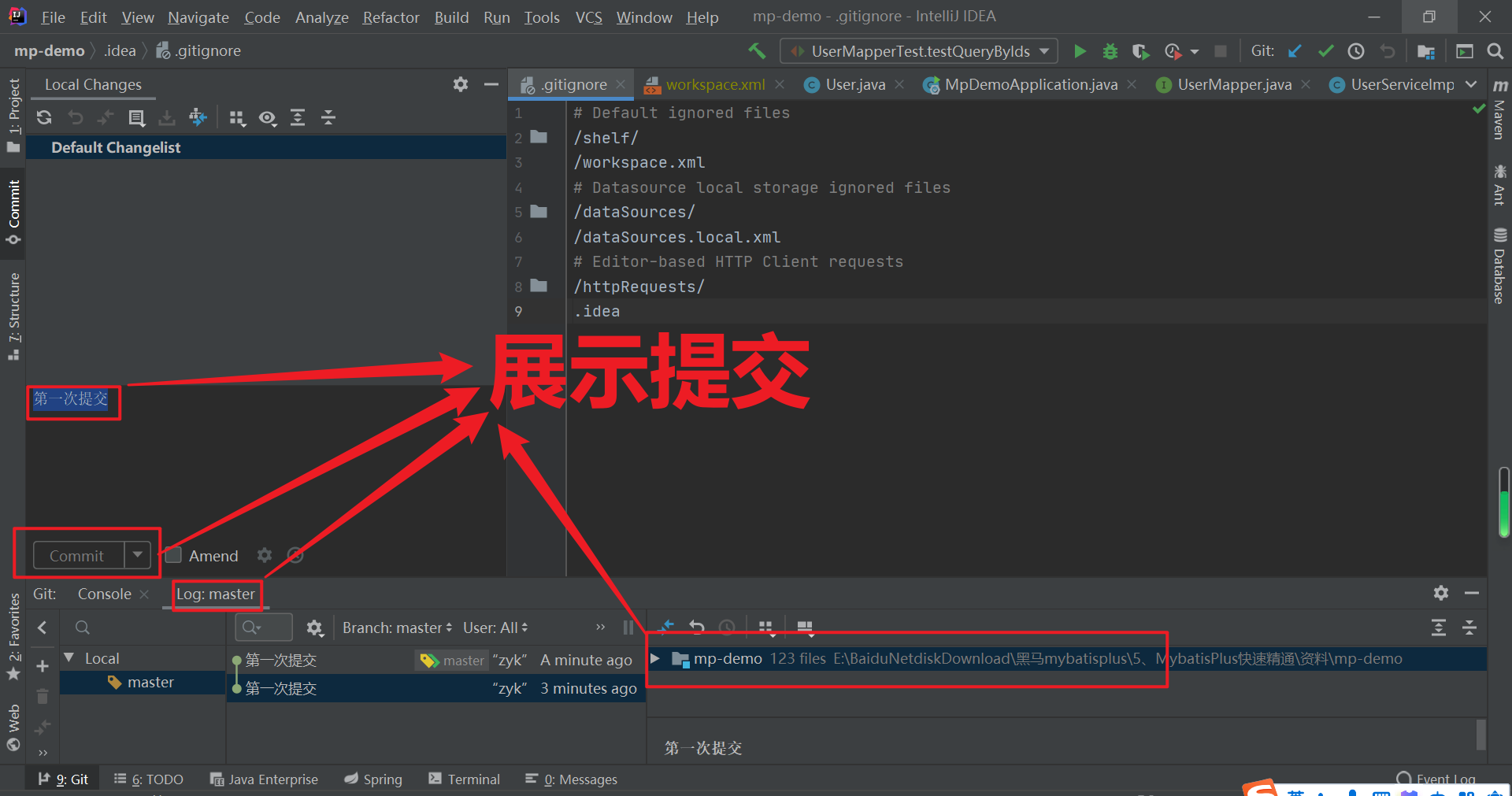Refresh Local Changes list
The height and width of the screenshot is (796, 1512).
44,118
